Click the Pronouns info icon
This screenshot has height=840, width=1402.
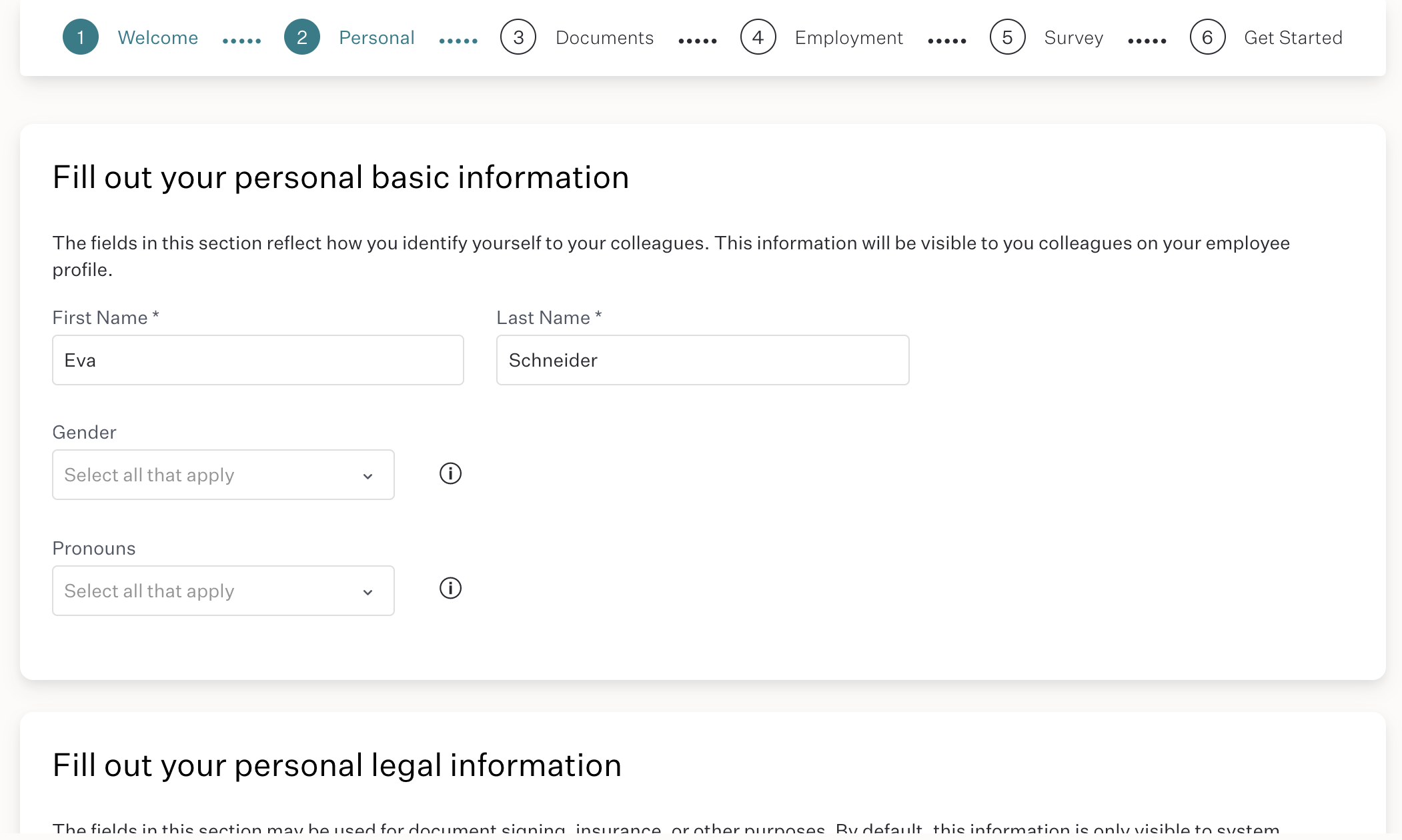click(x=450, y=588)
